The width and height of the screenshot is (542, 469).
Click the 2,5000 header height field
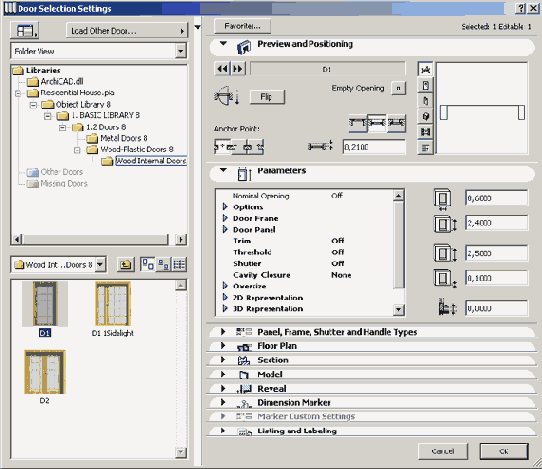(496, 253)
